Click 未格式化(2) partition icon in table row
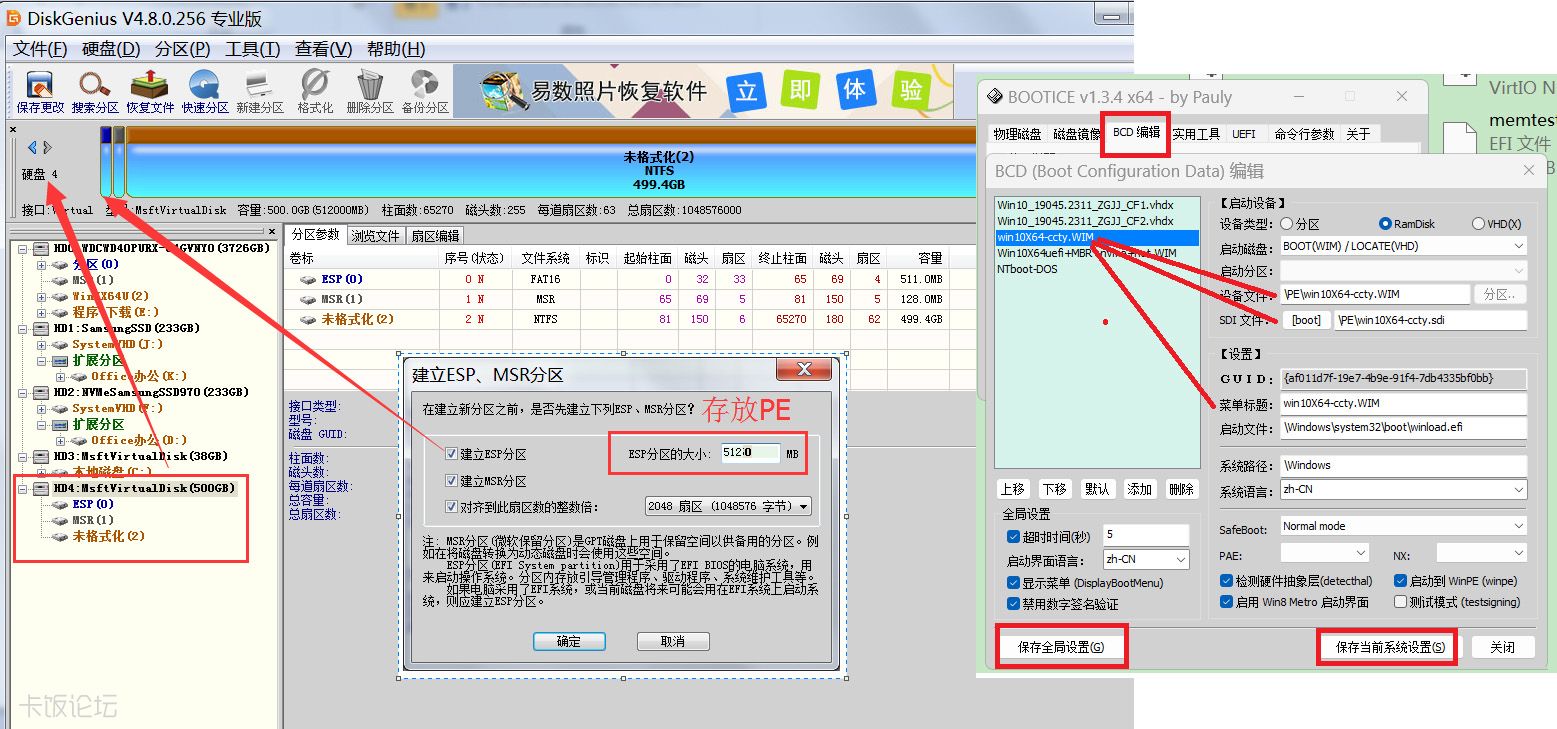Viewport: 1557px width, 729px height. click(x=308, y=319)
